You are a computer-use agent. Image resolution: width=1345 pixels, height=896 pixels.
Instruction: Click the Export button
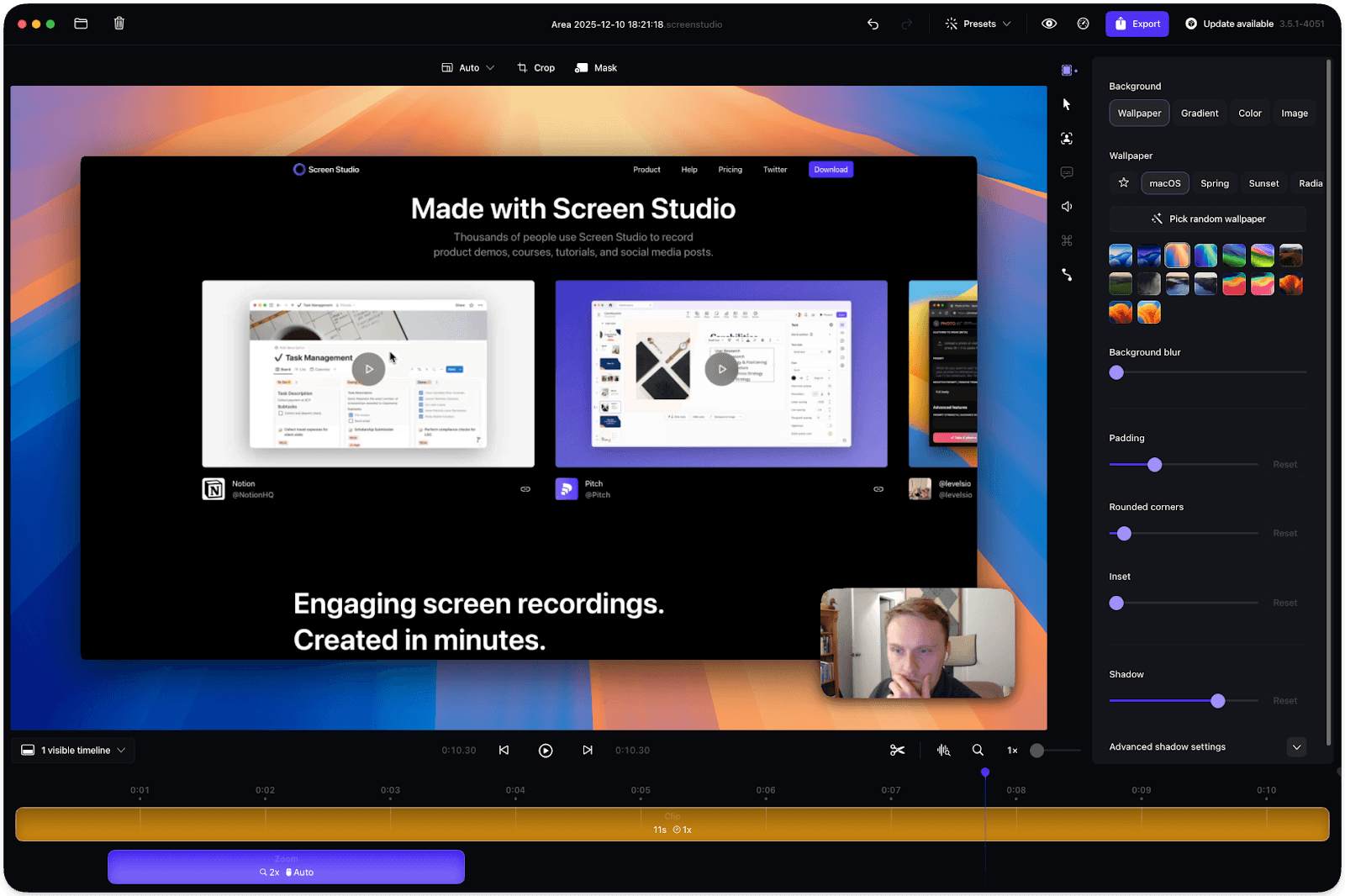[1137, 24]
